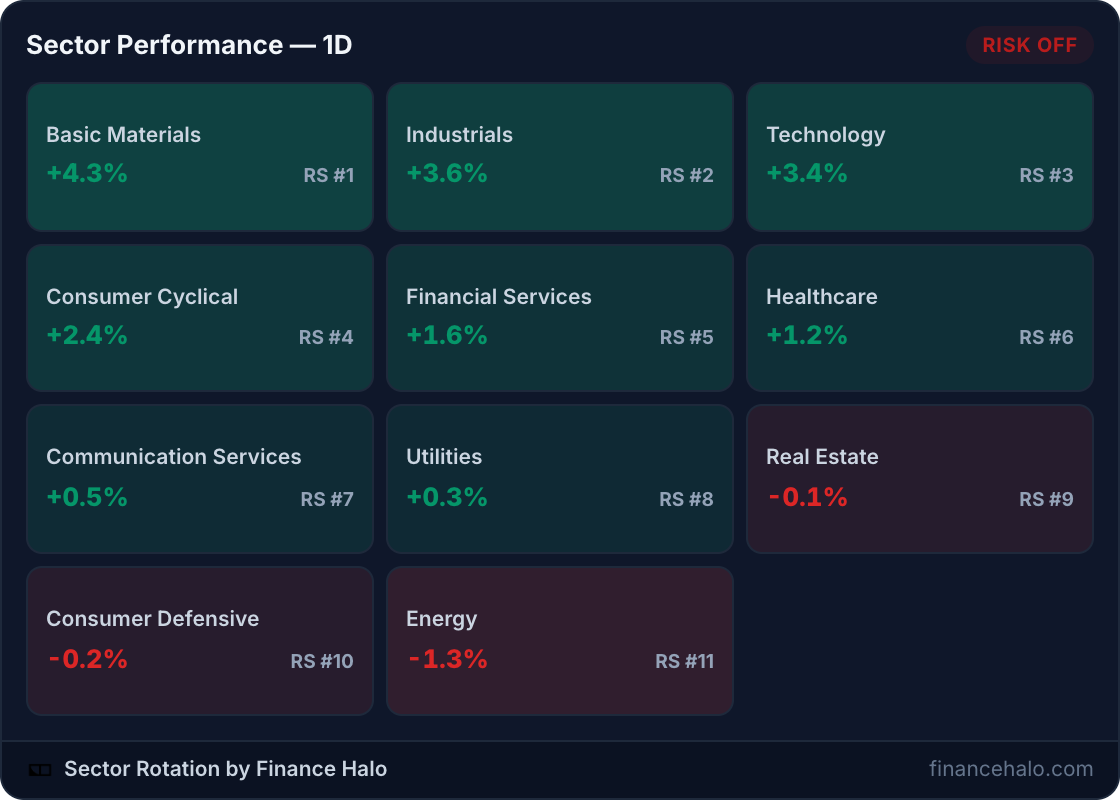1120x800 pixels.
Task: Click Sector Rotation by Finance Halo text
Action: pos(226,769)
